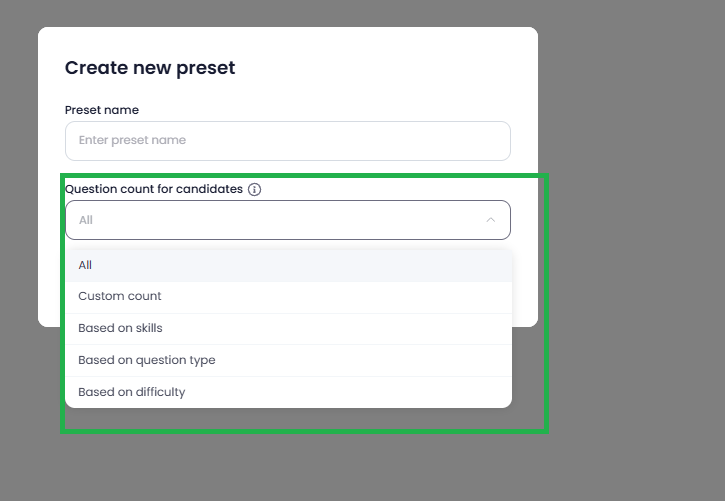Select the highlighted "All" option in list

tap(288, 265)
